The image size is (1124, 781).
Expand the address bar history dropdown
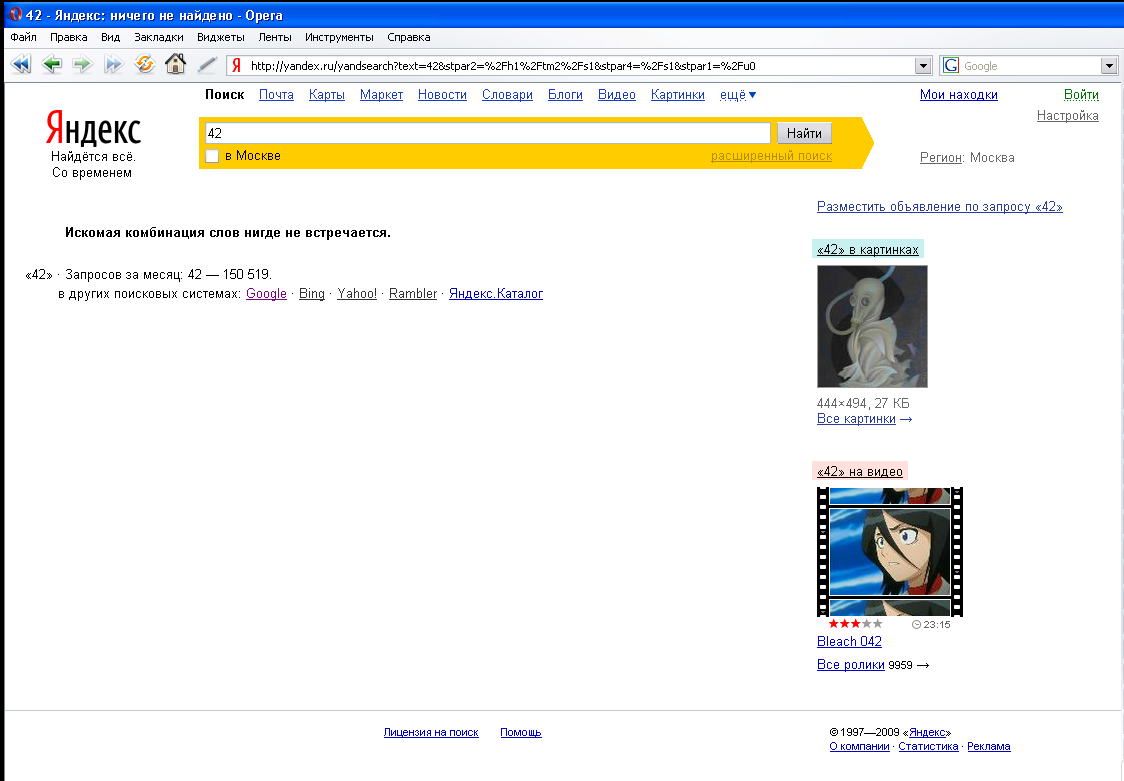(923, 66)
